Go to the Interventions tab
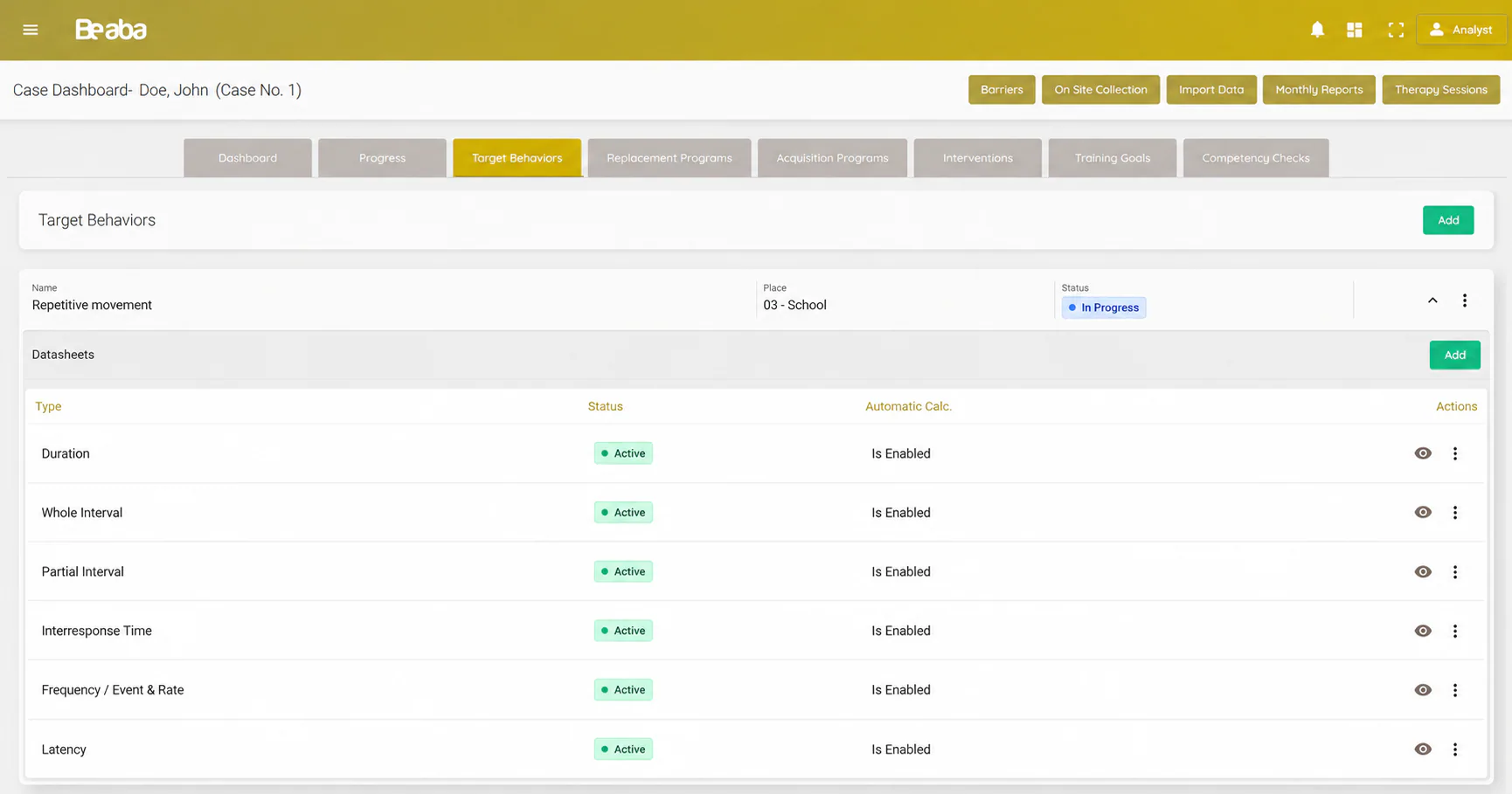 (x=977, y=158)
